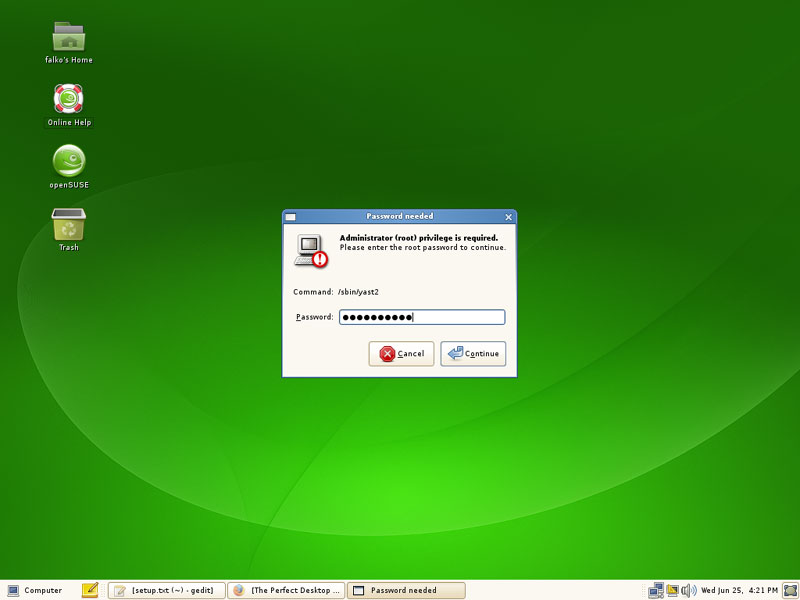Viewport: 800px width, 600px height.
Task: Open network connection tray icon
Action: 656,590
